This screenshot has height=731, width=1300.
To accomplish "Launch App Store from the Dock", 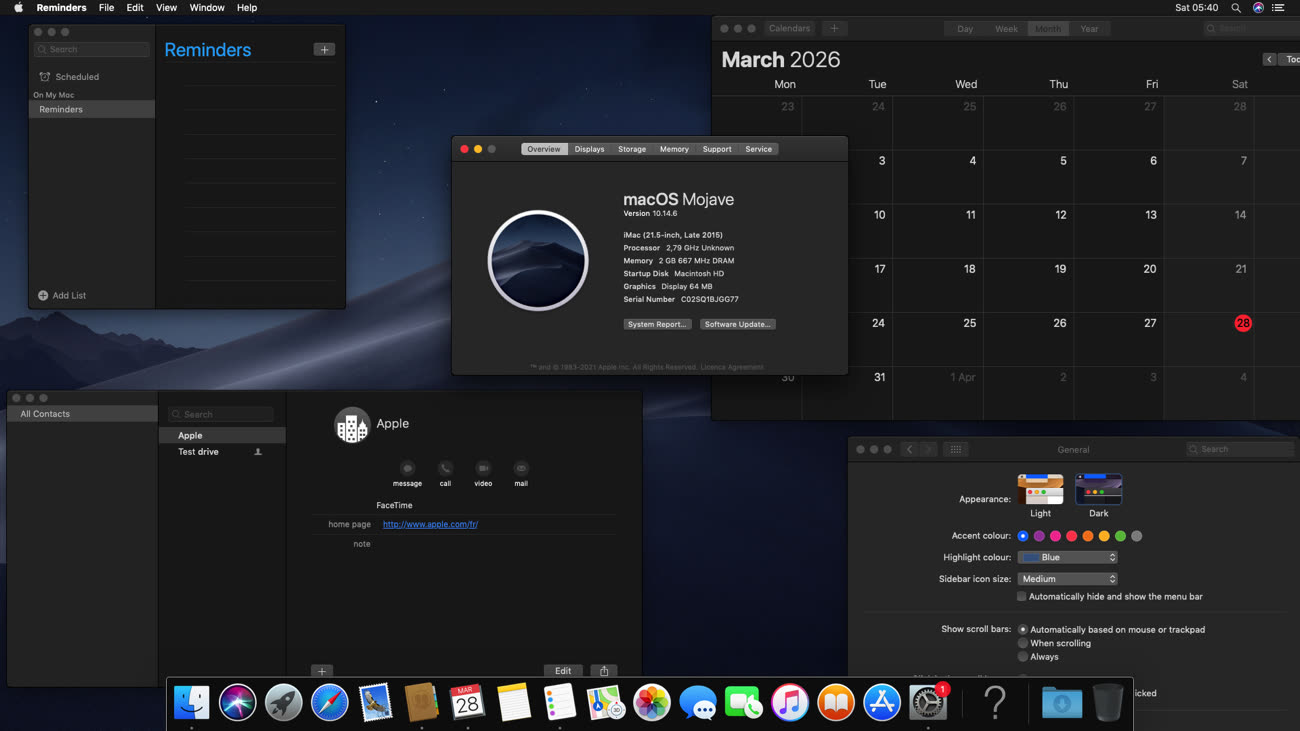I will click(881, 703).
